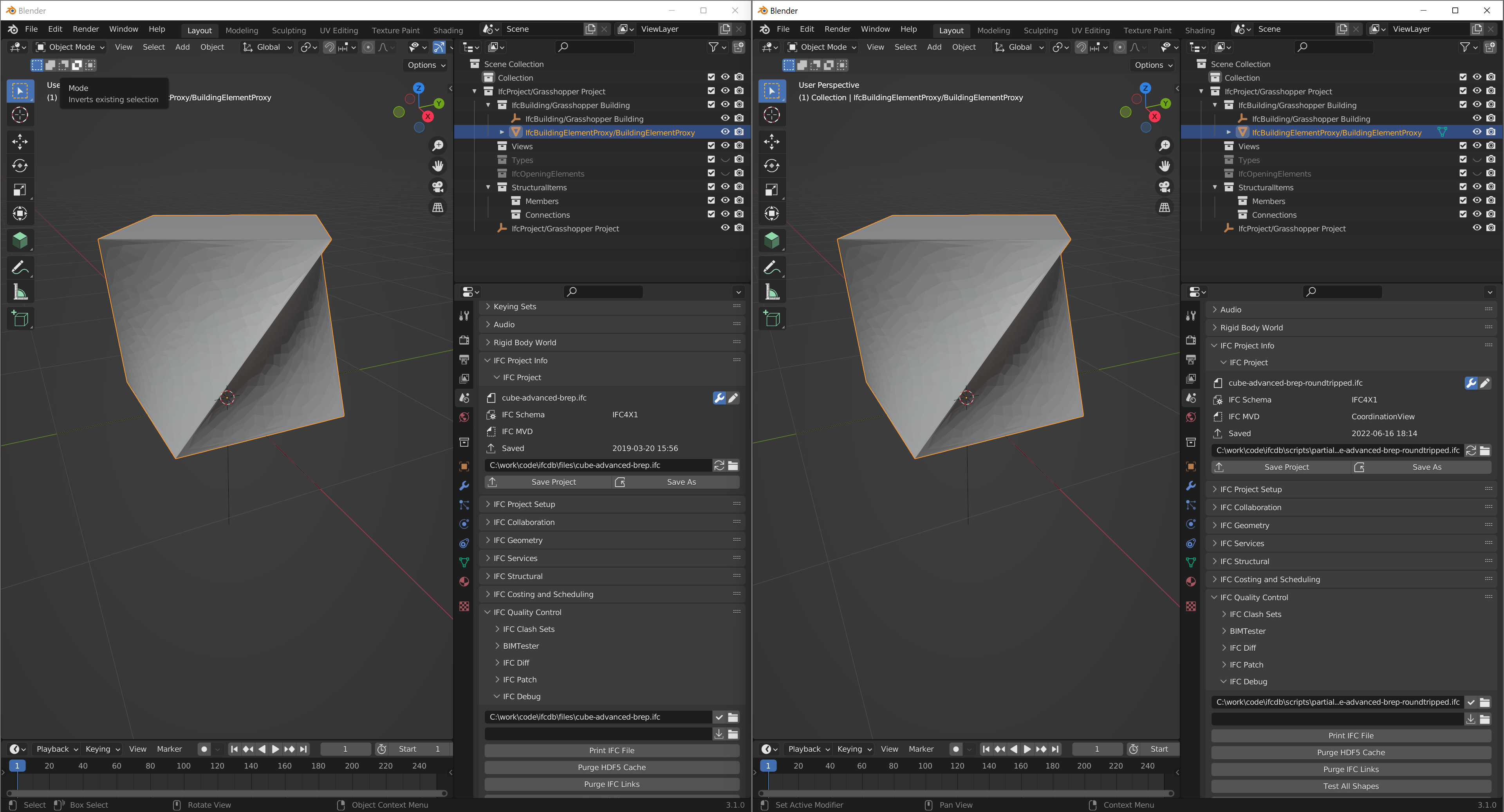Play animation in right timeline

[1027, 749]
